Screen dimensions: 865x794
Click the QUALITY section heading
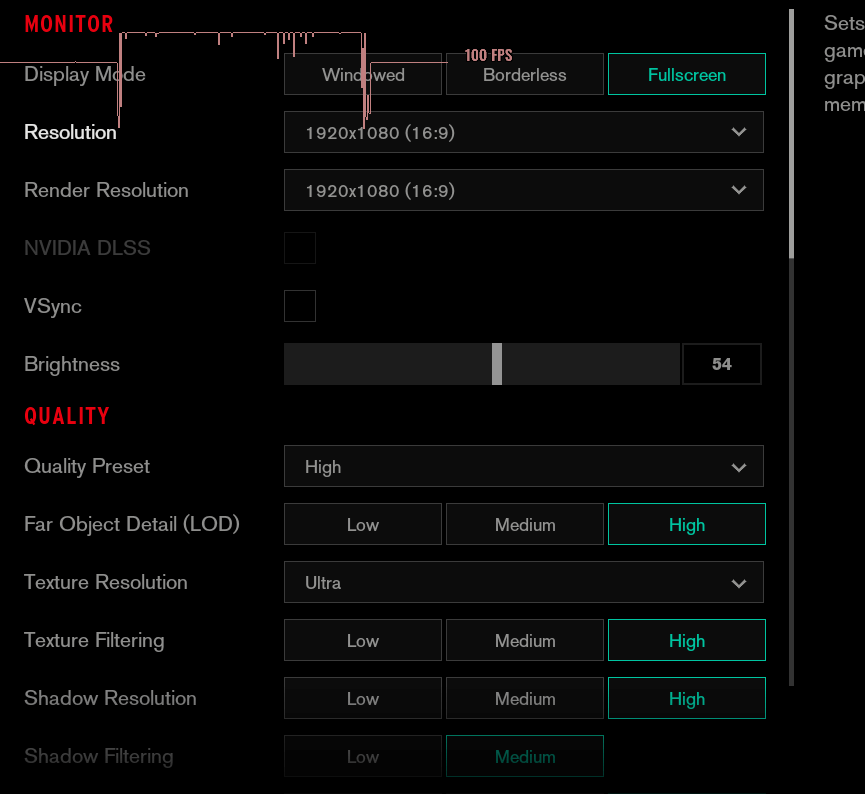click(x=67, y=416)
